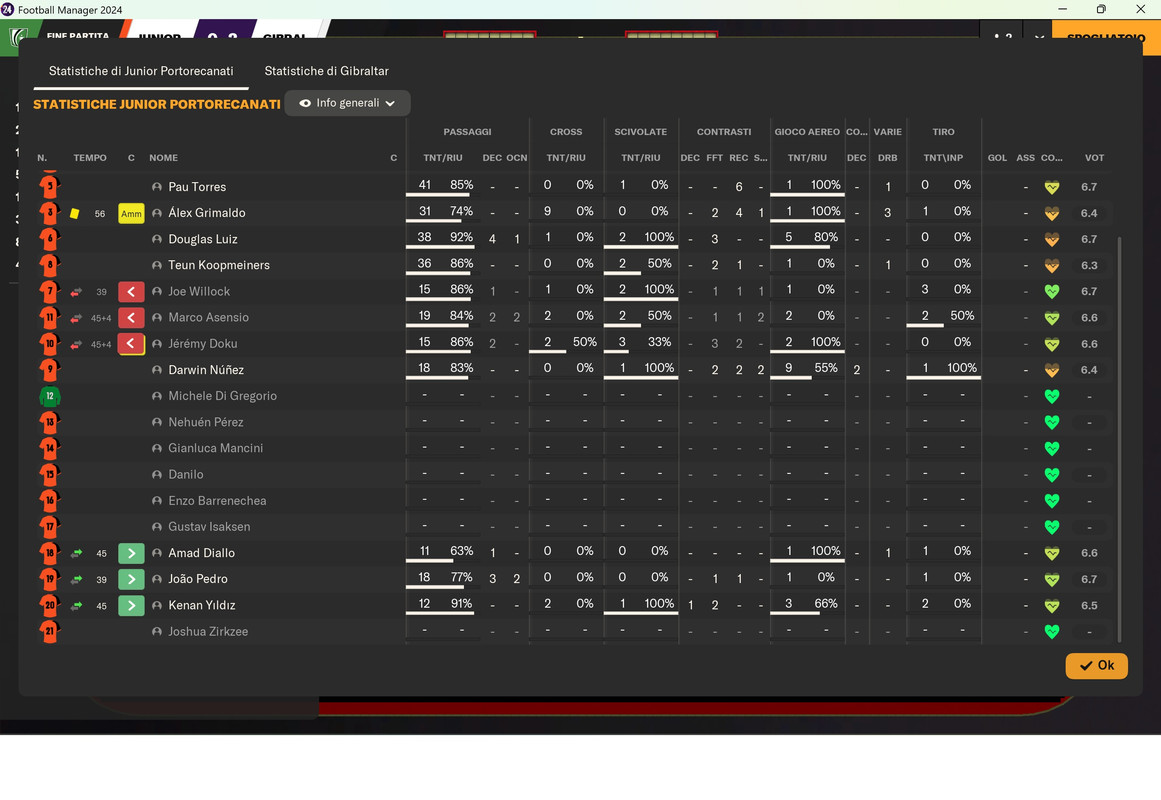Click Kenan Yıldız's green substituted-on arrow
This screenshot has width=1161, height=800.
[131, 605]
